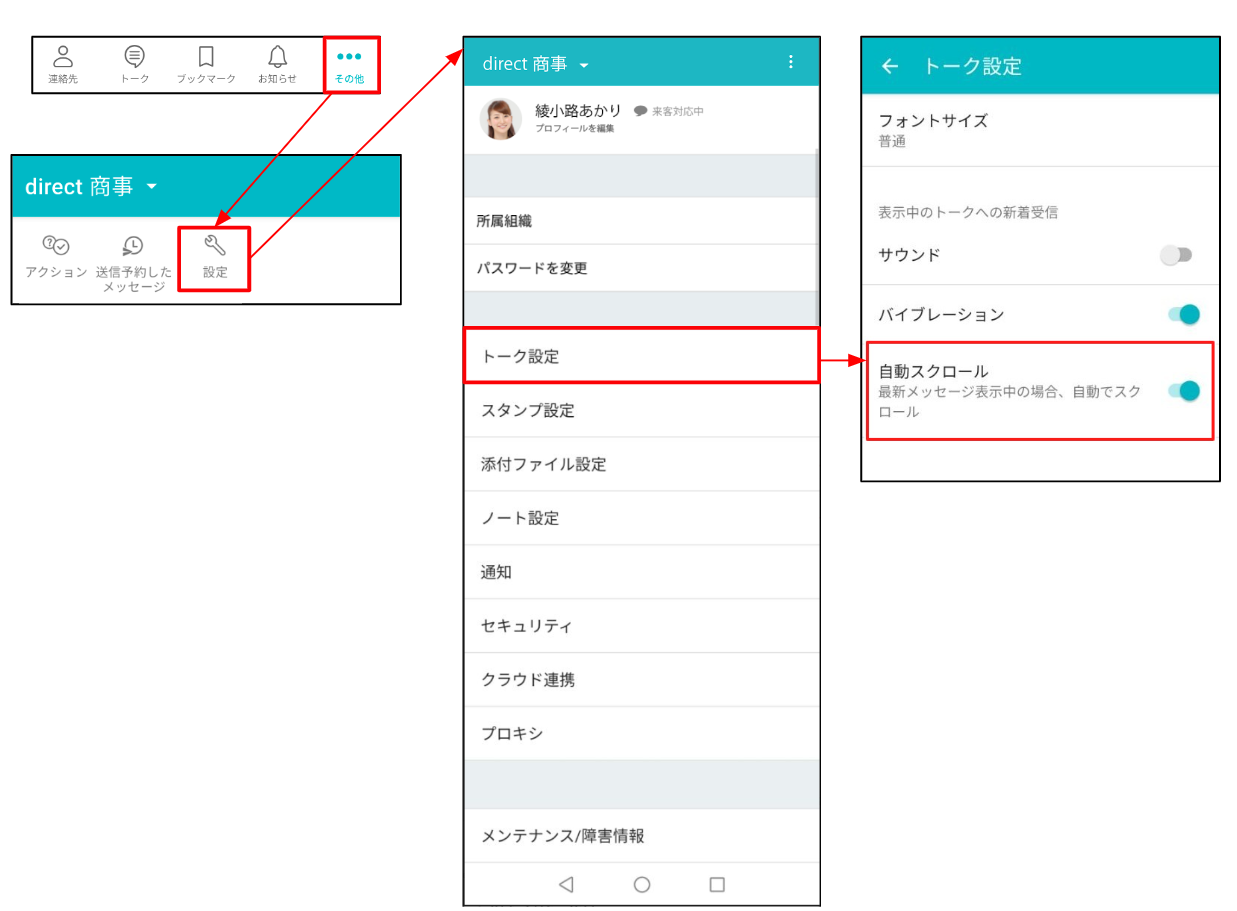
Task: Click the back arrow in トーク設定 header
Action: point(889,66)
